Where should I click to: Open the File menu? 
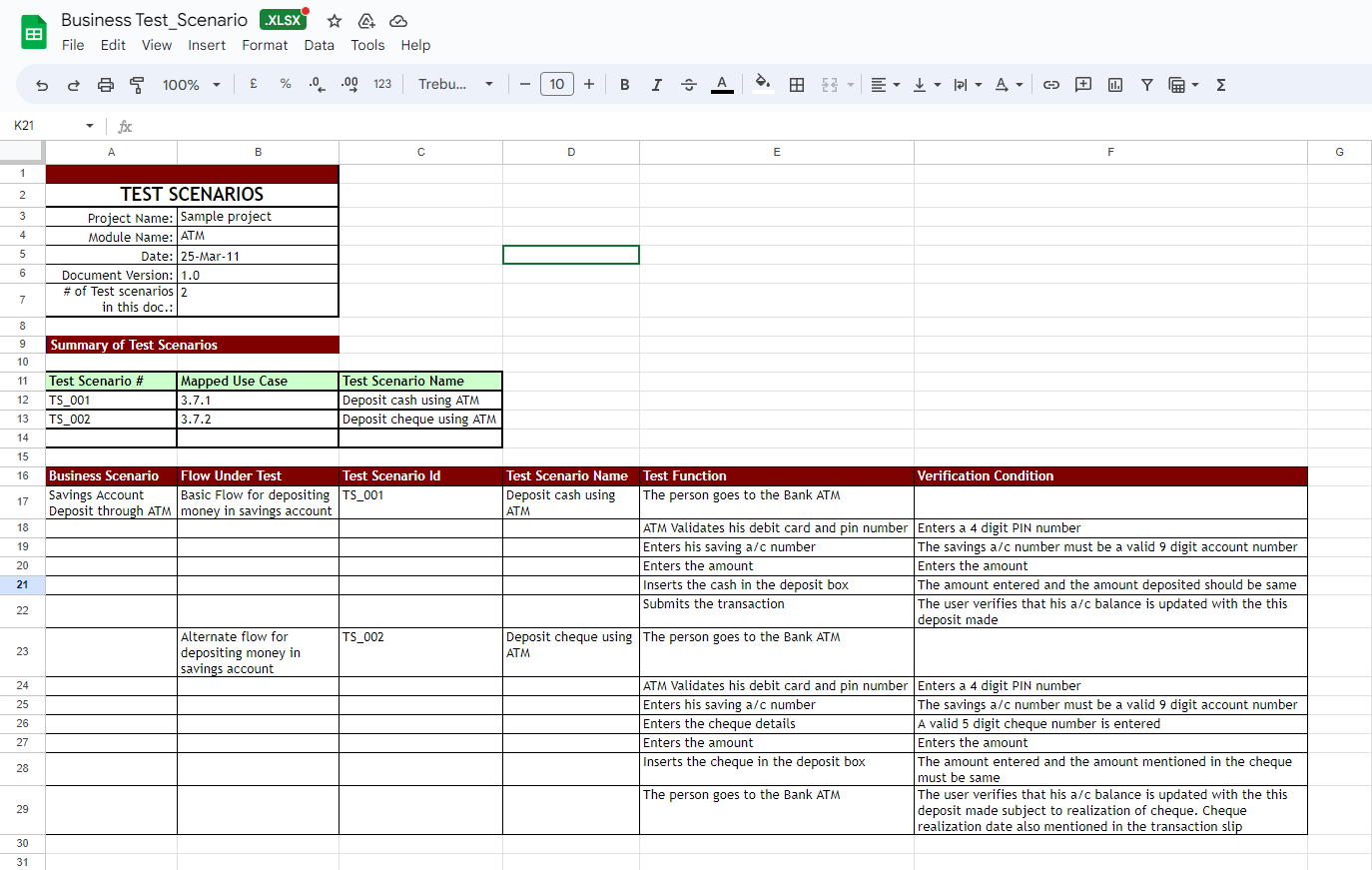click(x=73, y=45)
